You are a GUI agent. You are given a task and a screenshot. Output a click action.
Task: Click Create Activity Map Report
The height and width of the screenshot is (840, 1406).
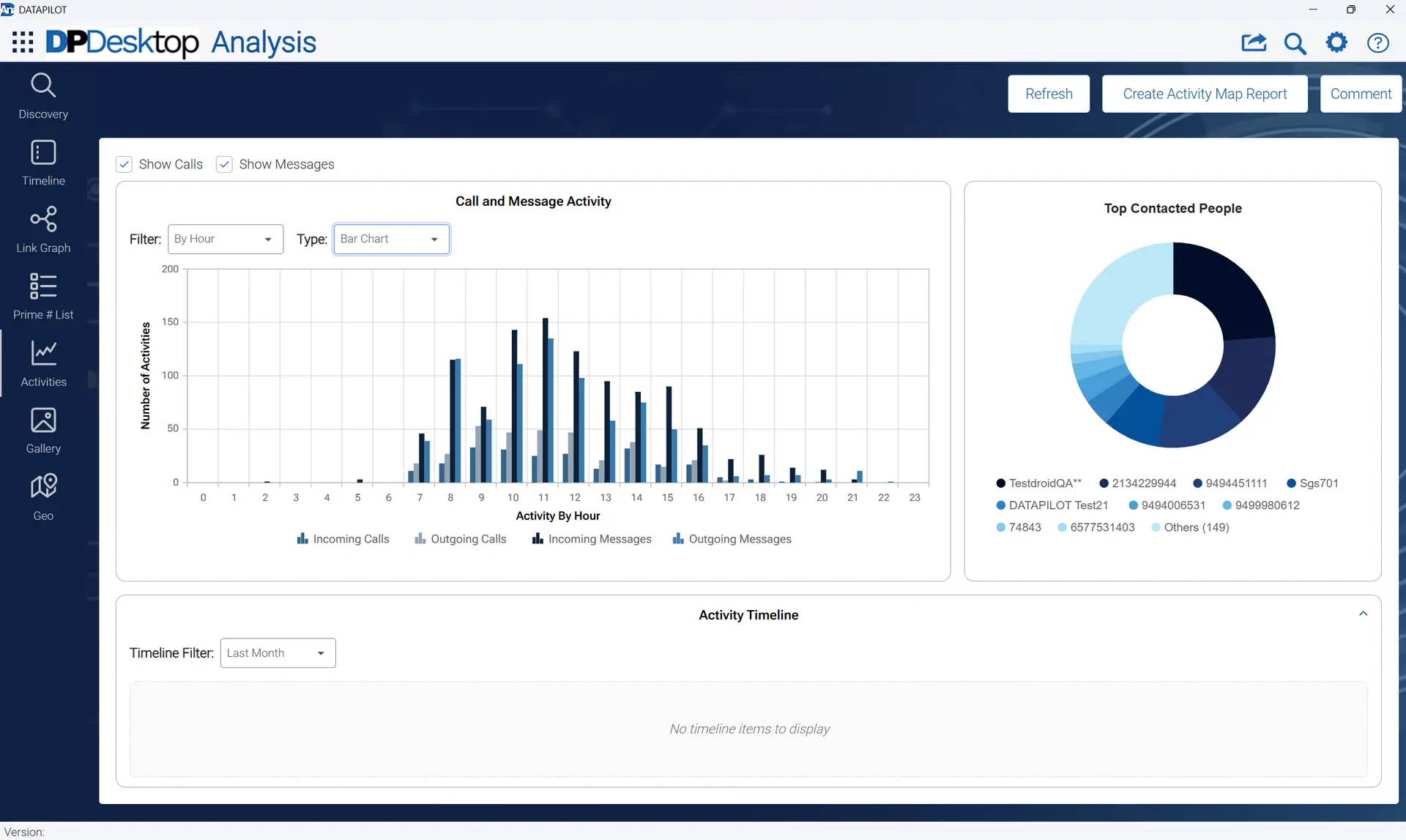1205,94
